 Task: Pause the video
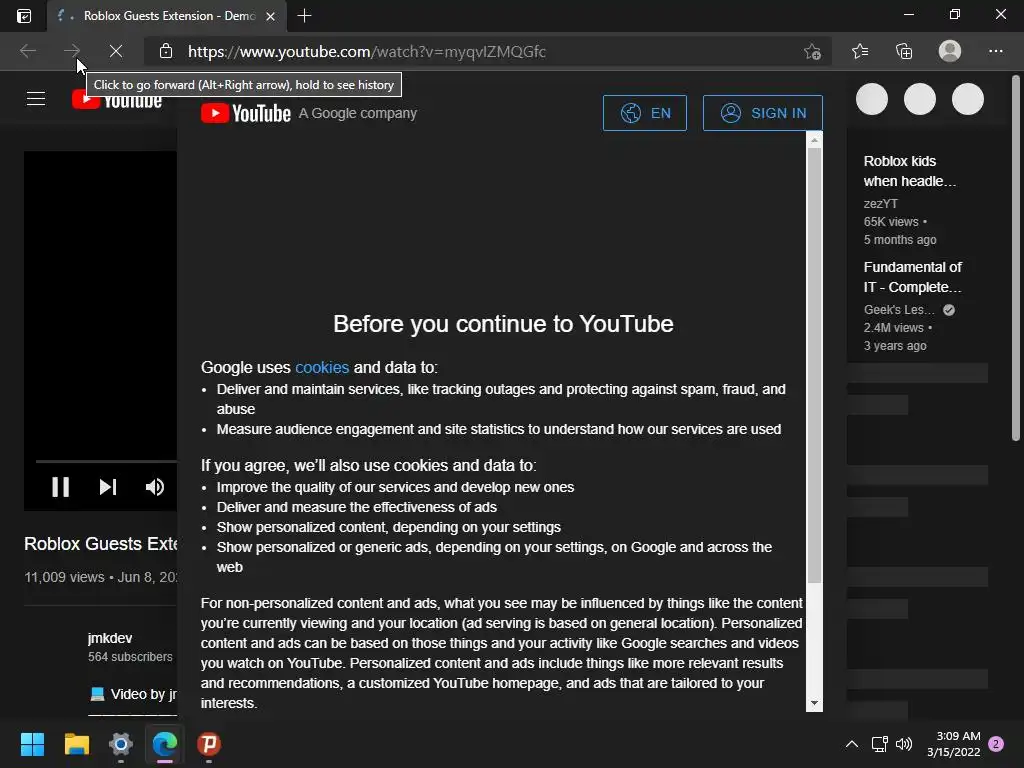pyautogui.click(x=61, y=487)
